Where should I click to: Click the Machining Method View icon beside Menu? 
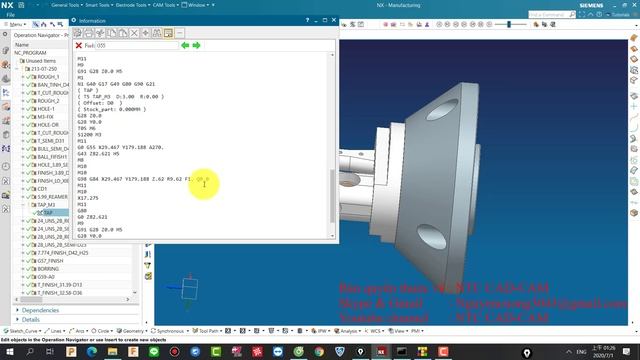tap(60, 24)
